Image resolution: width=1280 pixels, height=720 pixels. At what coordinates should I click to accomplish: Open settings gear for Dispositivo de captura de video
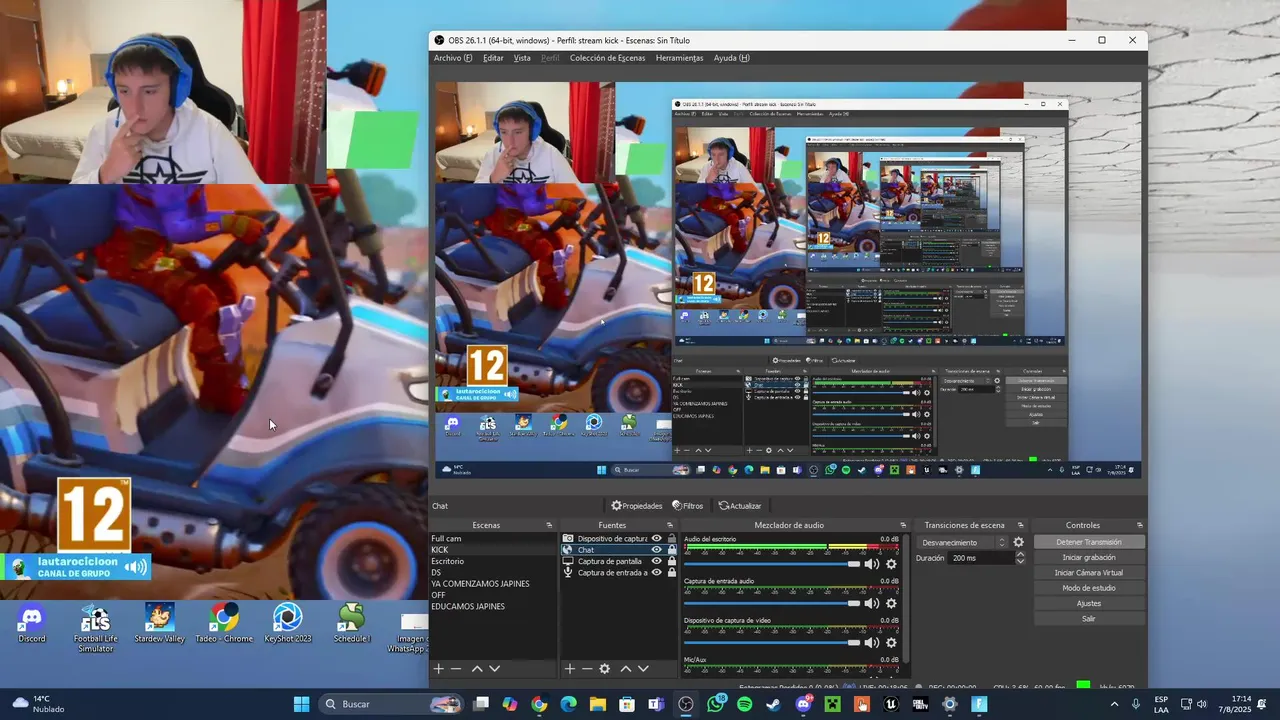click(x=891, y=642)
